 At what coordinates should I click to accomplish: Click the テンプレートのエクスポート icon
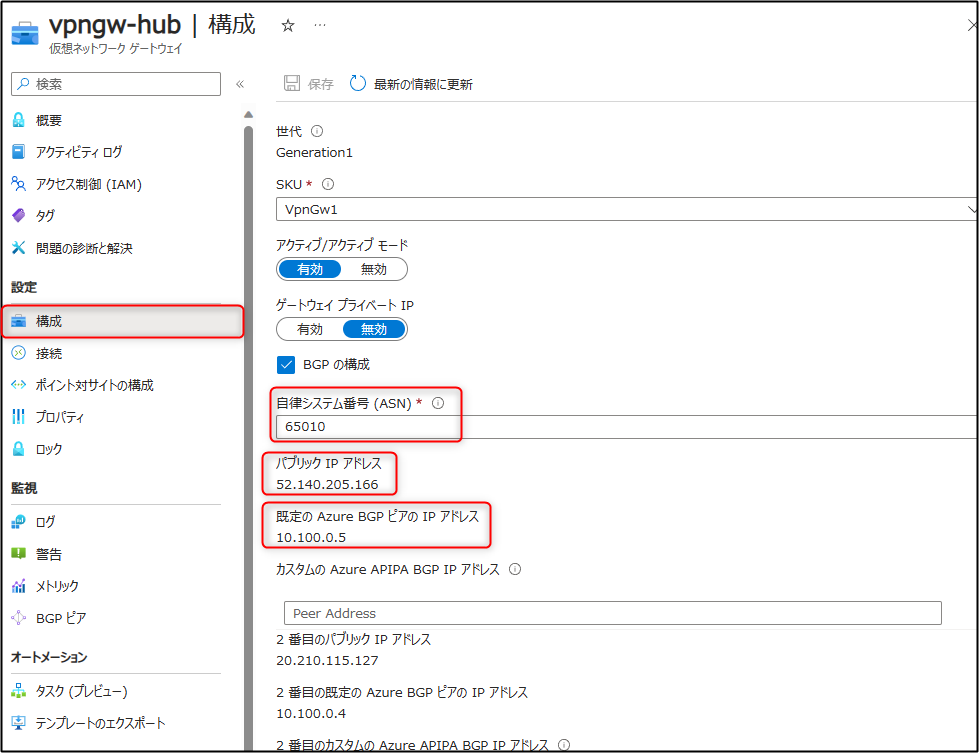pyautogui.click(x=19, y=723)
